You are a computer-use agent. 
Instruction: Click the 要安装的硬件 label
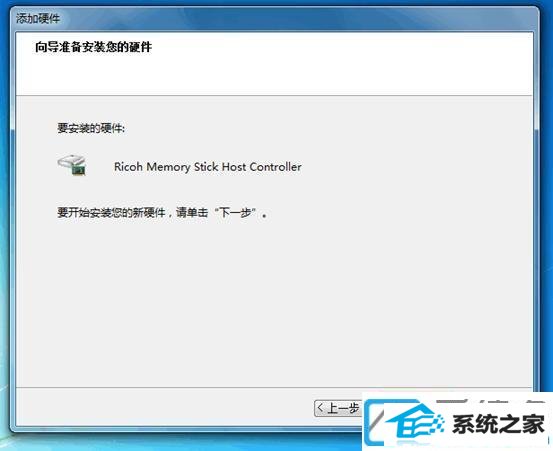click(x=91, y=128)
